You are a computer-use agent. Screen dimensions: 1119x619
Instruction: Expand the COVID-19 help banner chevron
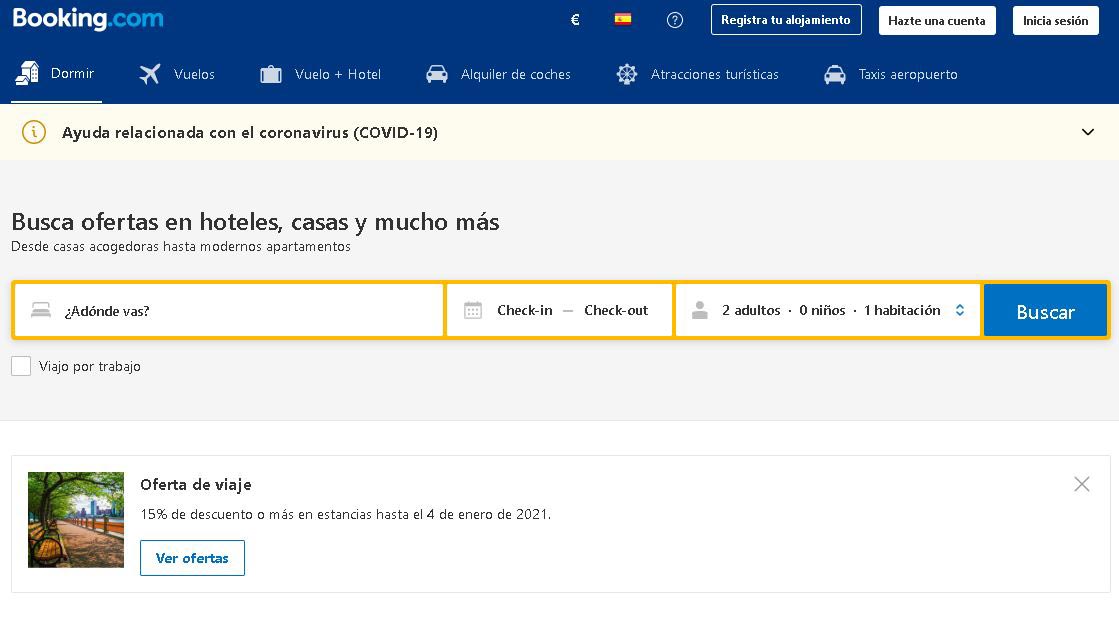1089,131
